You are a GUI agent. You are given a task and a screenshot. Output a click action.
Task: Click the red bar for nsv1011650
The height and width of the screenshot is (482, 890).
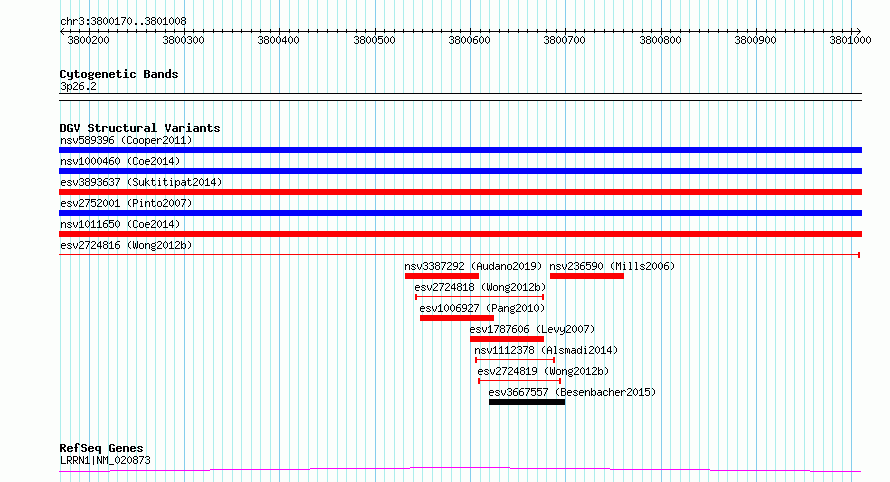coord(460,234)
